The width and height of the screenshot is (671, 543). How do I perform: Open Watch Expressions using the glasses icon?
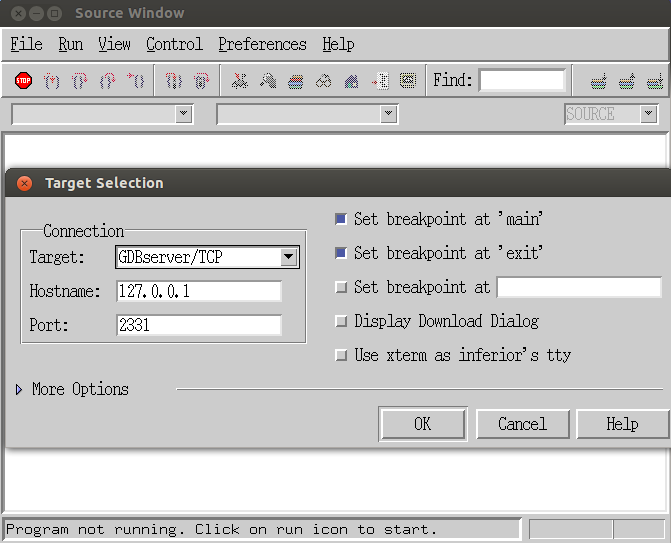pos(323,81)
